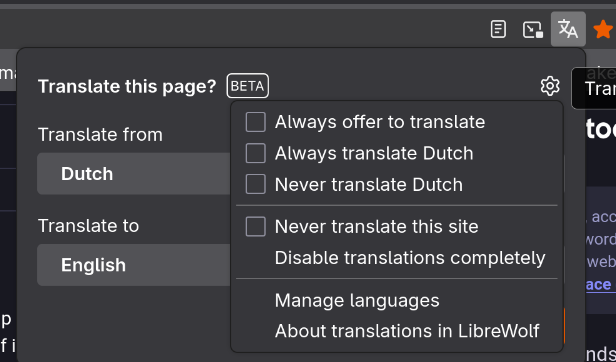Open picture-in-picture icon in address bar
Screen dimensions: 616x362
click(x=533, y=29)
